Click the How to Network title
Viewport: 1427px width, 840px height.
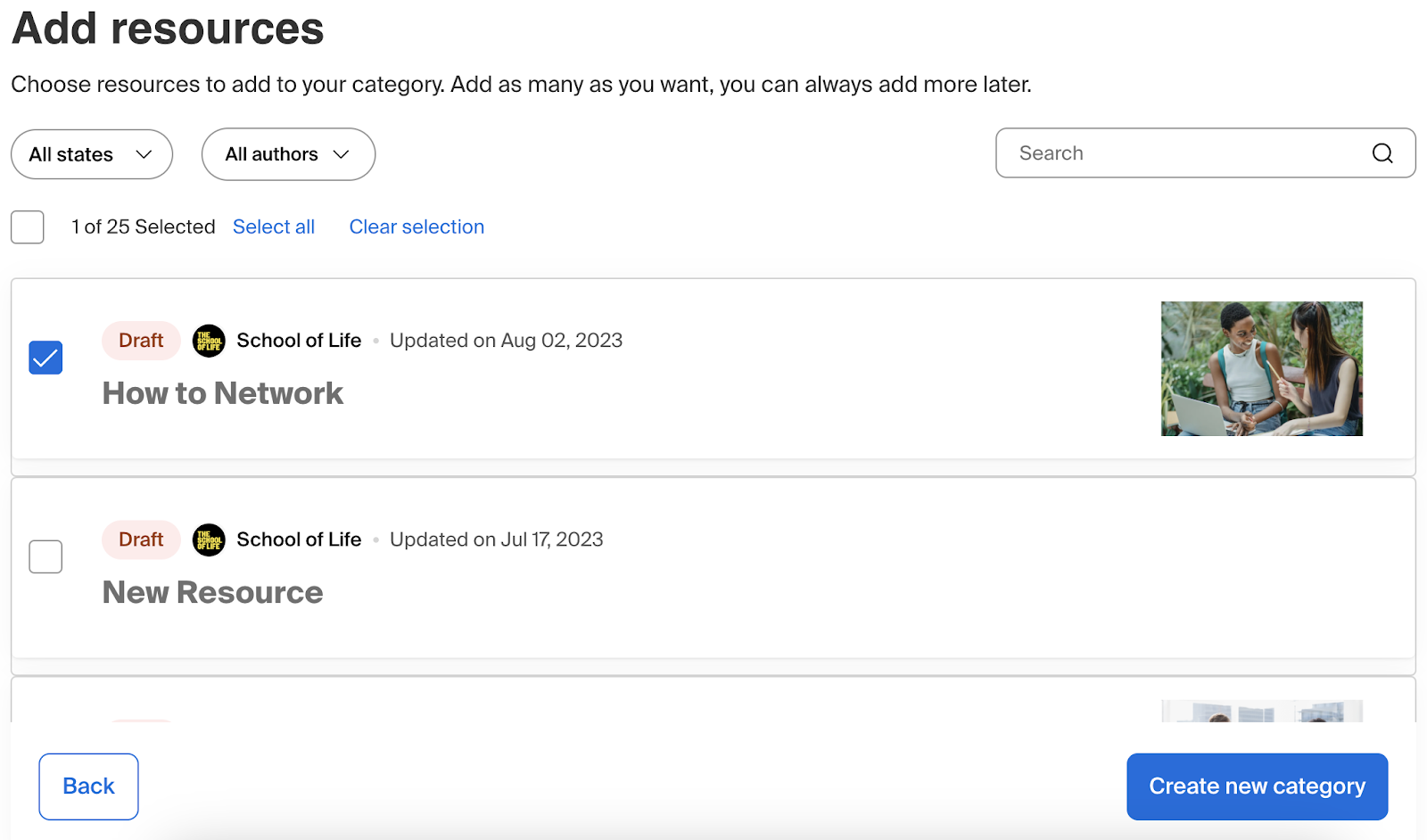point(222,393)
